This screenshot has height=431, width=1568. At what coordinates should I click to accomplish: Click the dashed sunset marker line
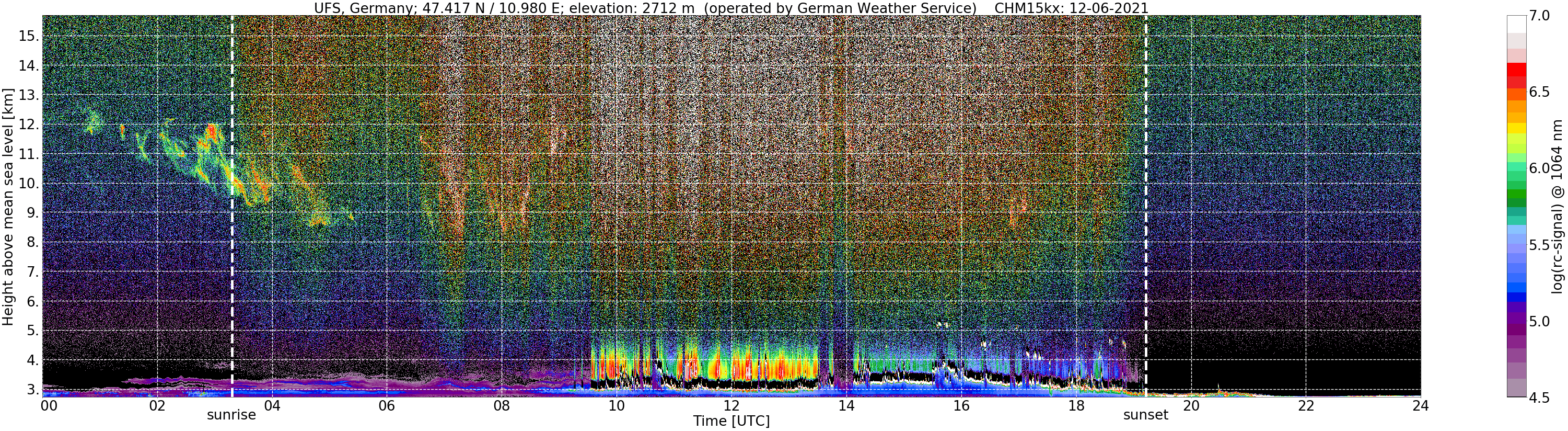click(1146, 206)
